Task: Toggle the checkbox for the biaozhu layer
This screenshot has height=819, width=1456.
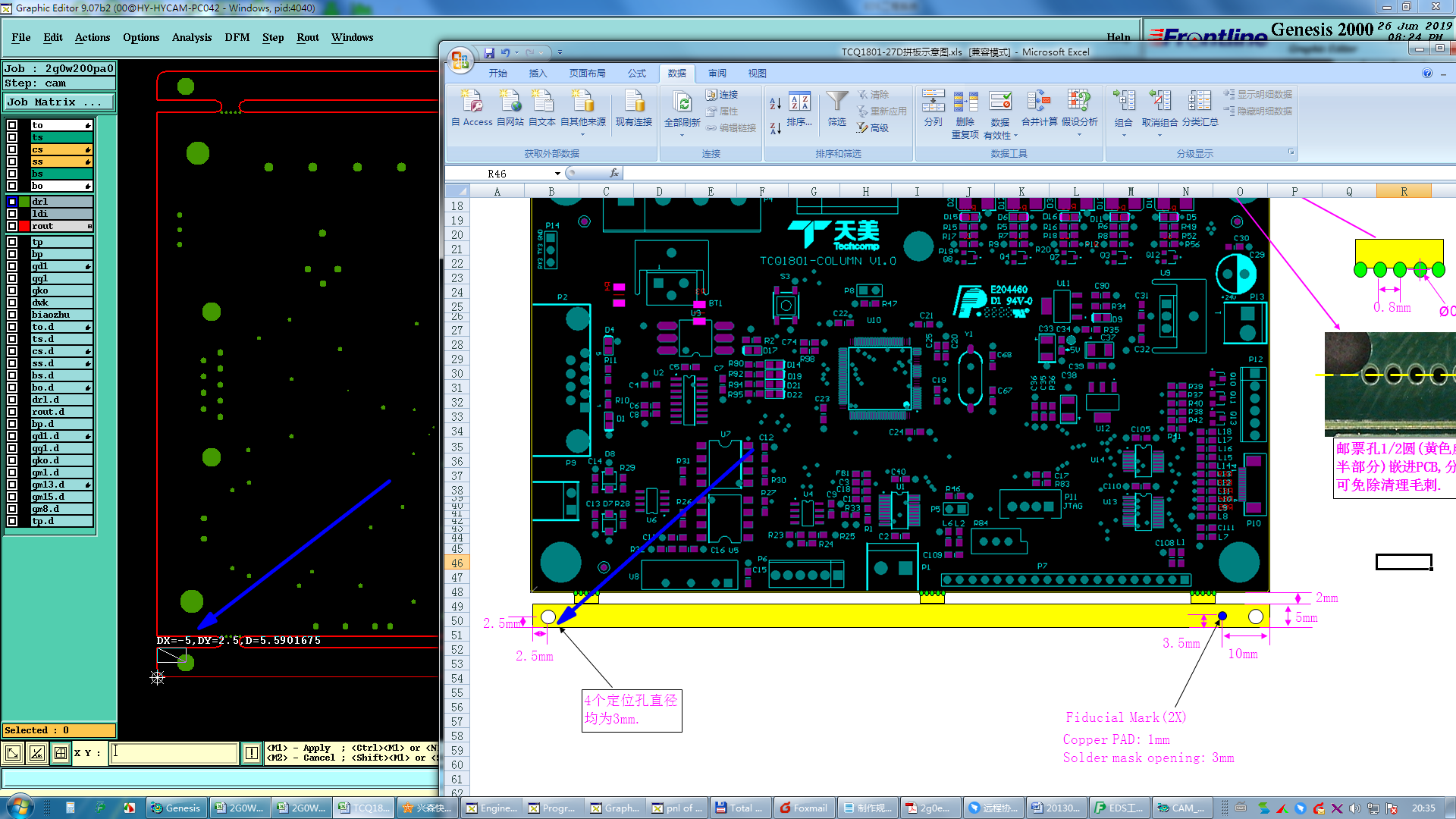Action: 12,315
